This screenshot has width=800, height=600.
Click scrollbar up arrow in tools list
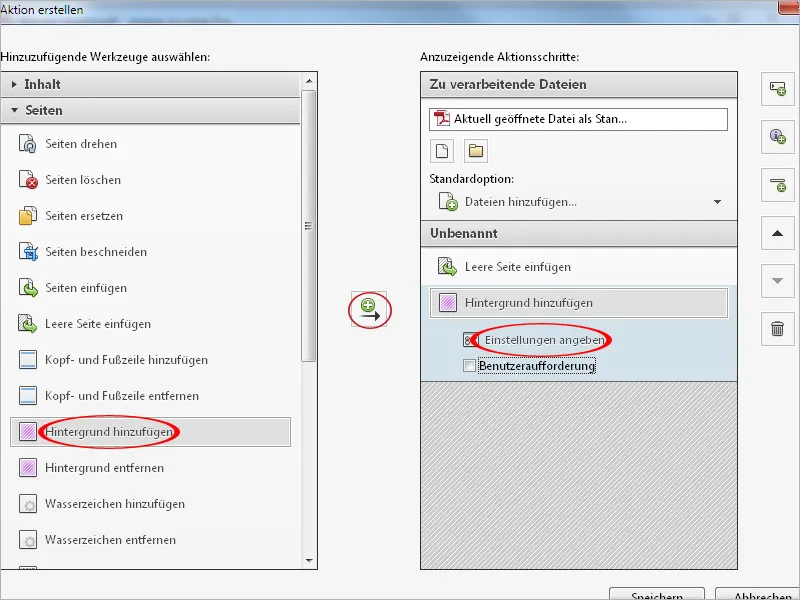click(x=309, y=81)
